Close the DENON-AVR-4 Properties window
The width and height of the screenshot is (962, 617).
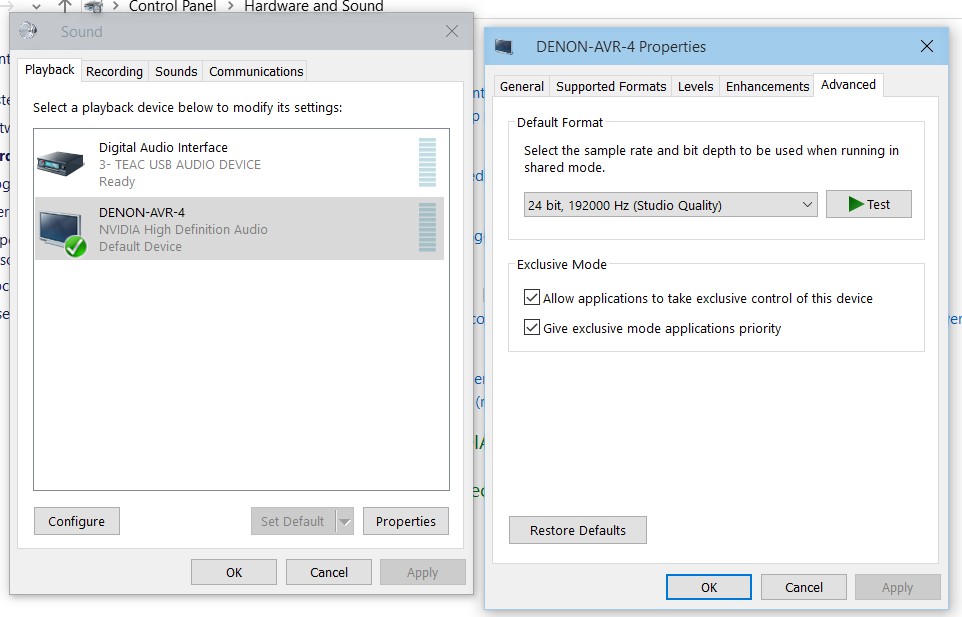coord(927,46)
